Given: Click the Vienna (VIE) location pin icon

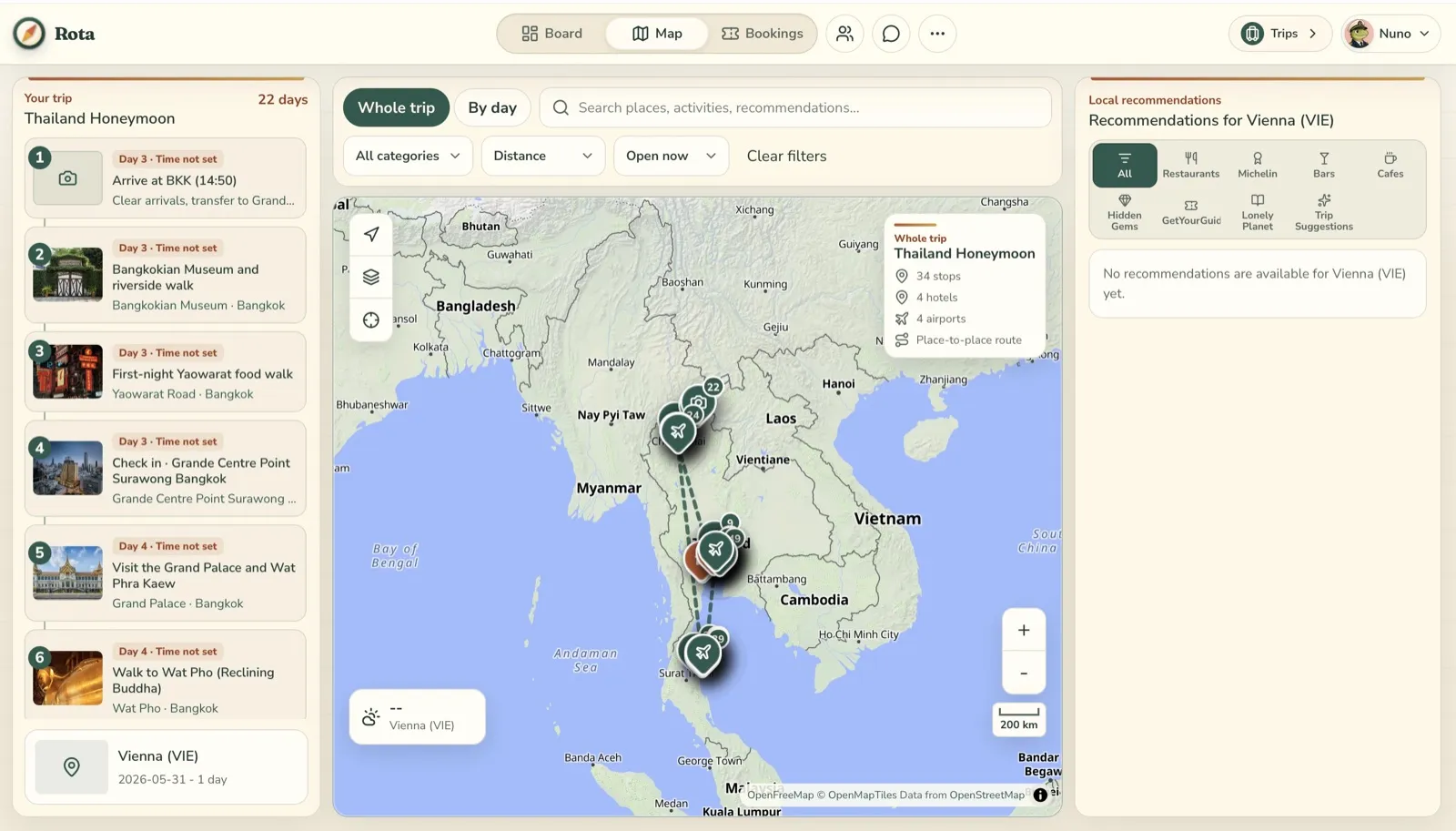Looking at the screenshot, I should pos(72,767).
